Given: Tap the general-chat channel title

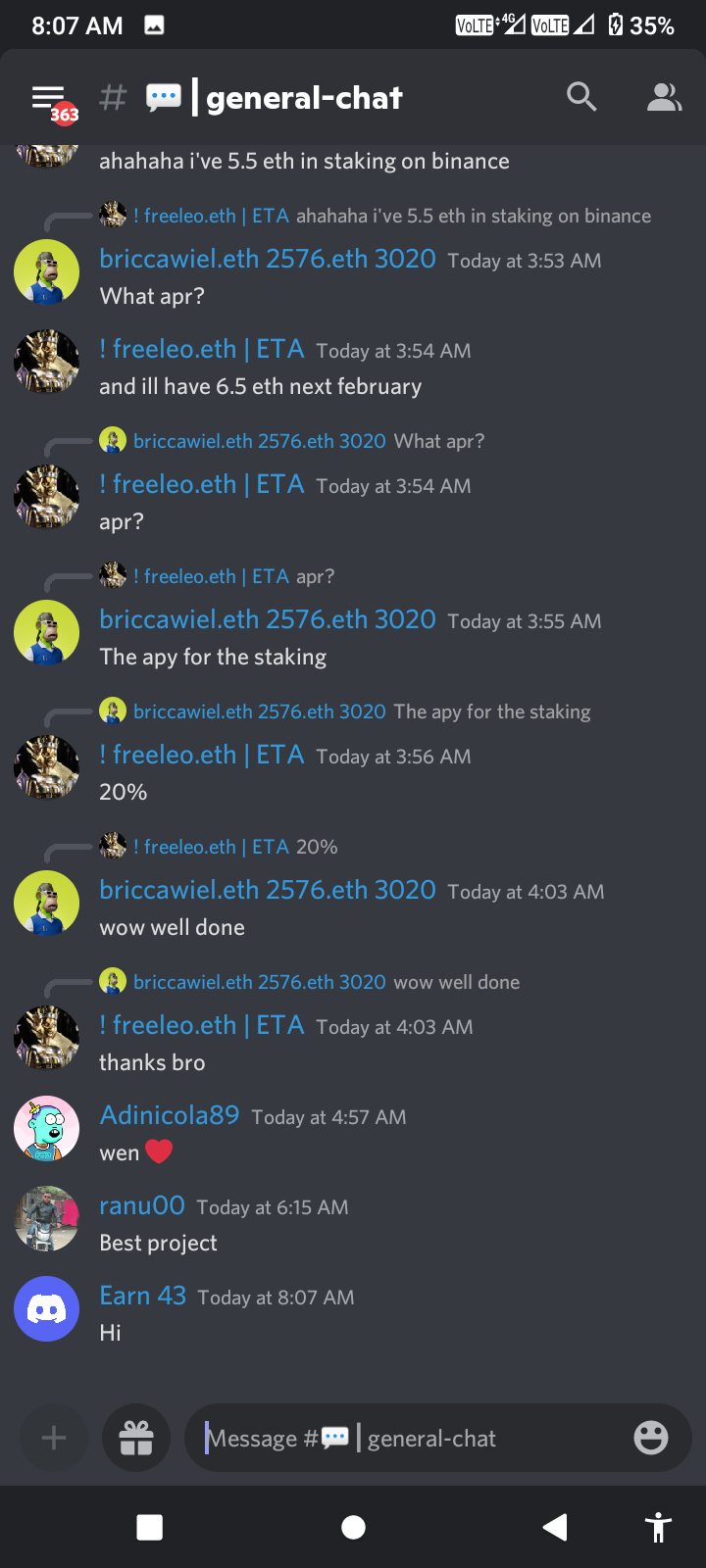Looking at the screenshot, I should 304,98.
